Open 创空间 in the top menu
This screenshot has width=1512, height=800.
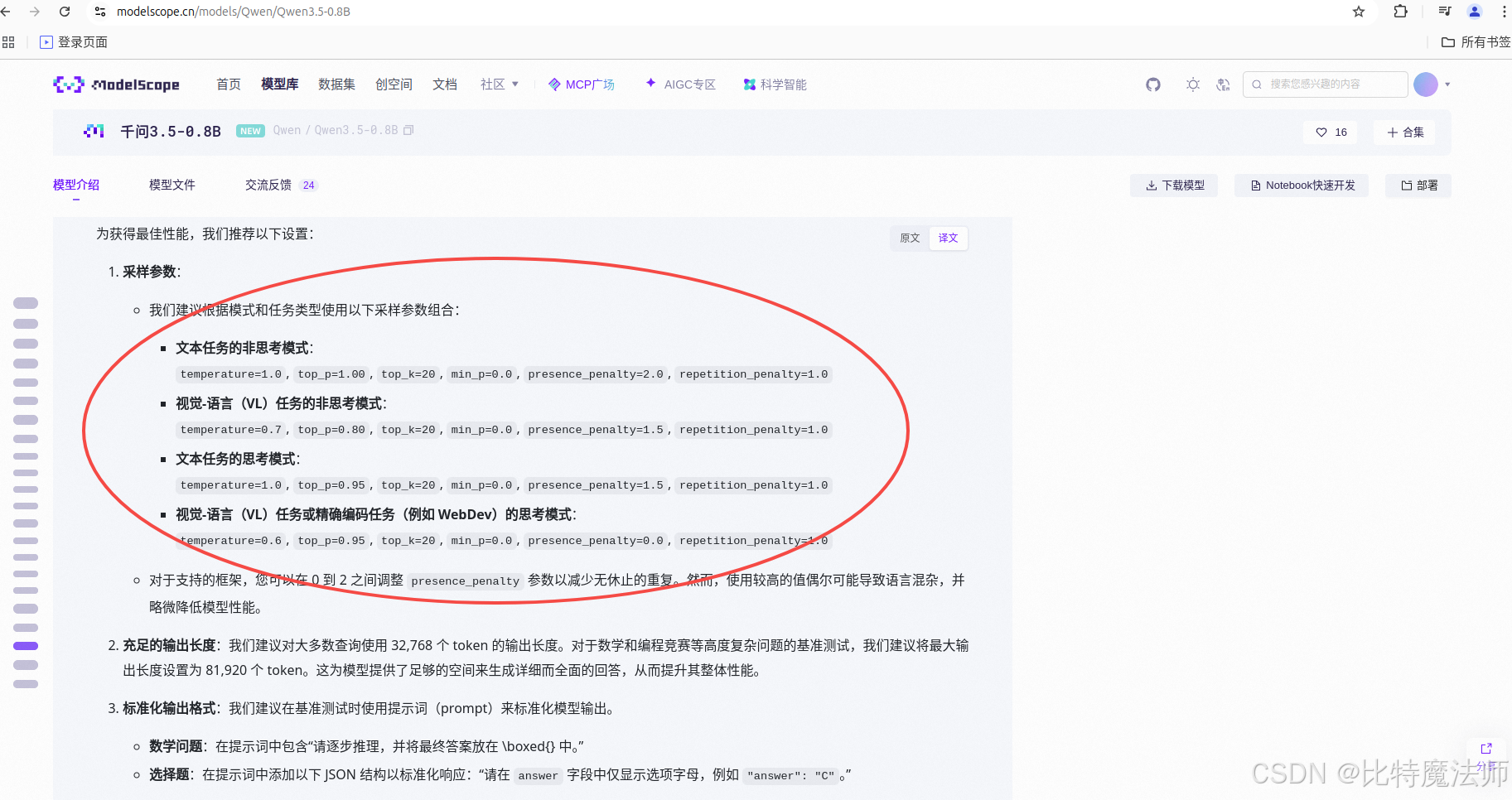pyautogui.click(x=394, y=84)
